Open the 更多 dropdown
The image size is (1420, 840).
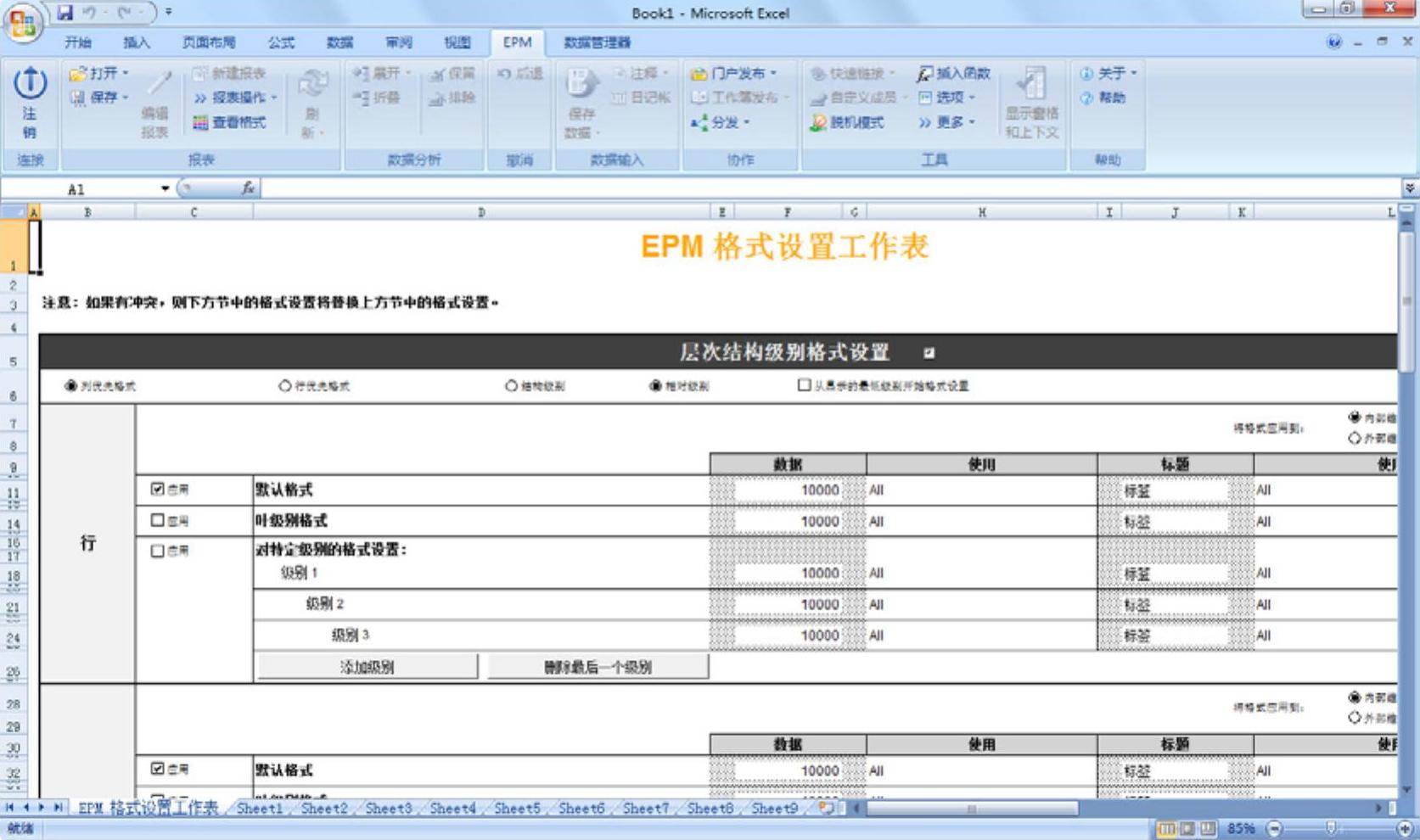tap(946, 123)
